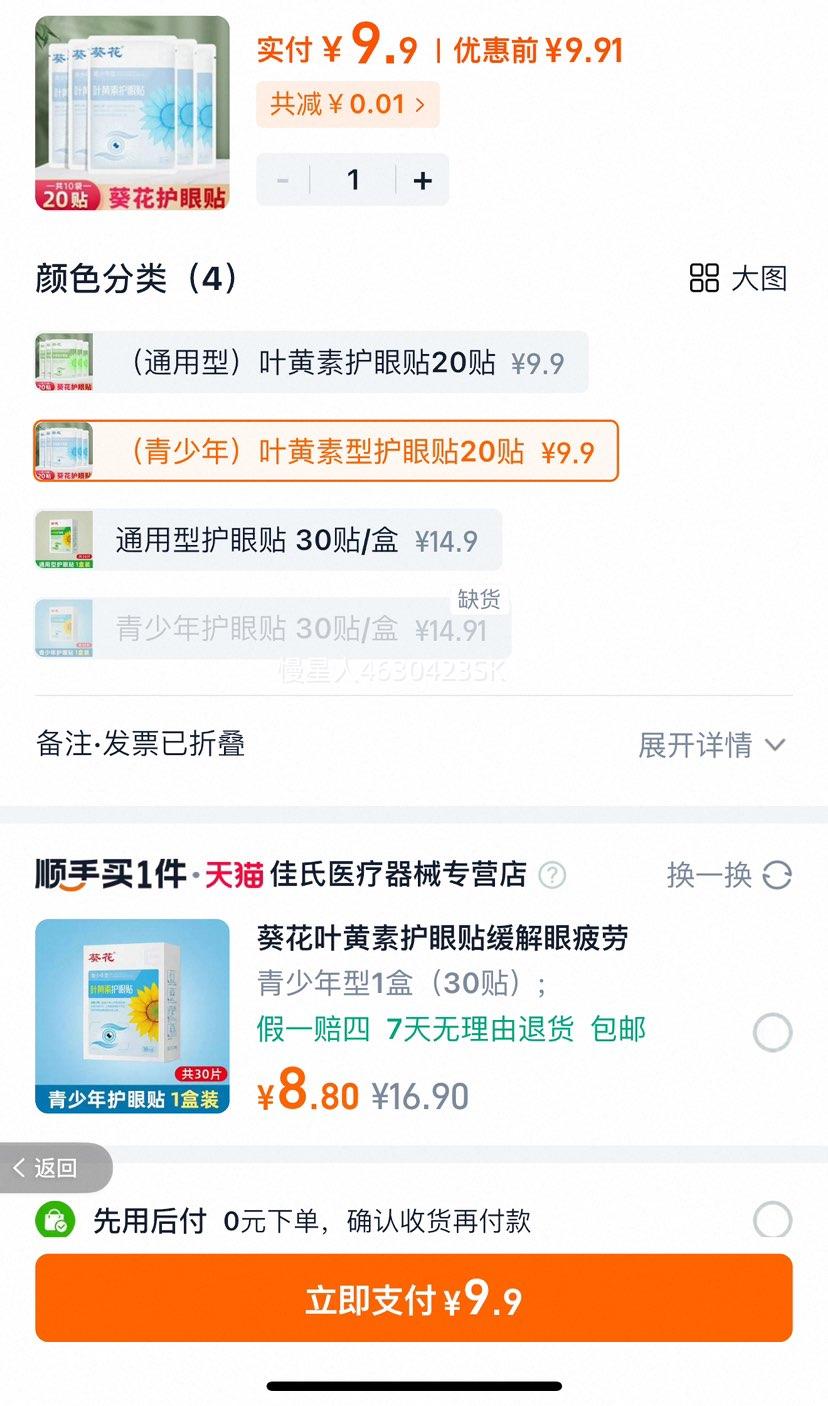Select the add-on product radio button

[772, 1032]
